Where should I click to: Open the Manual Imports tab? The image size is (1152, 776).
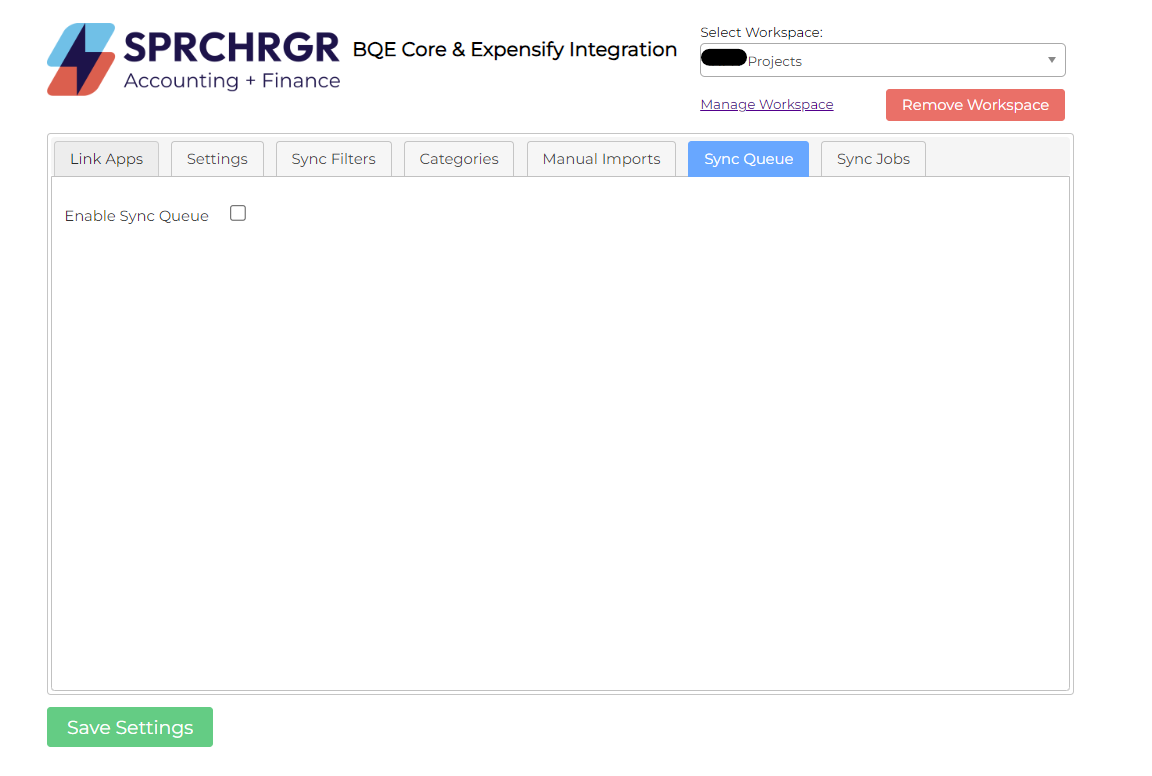click(x=602, y=159)
